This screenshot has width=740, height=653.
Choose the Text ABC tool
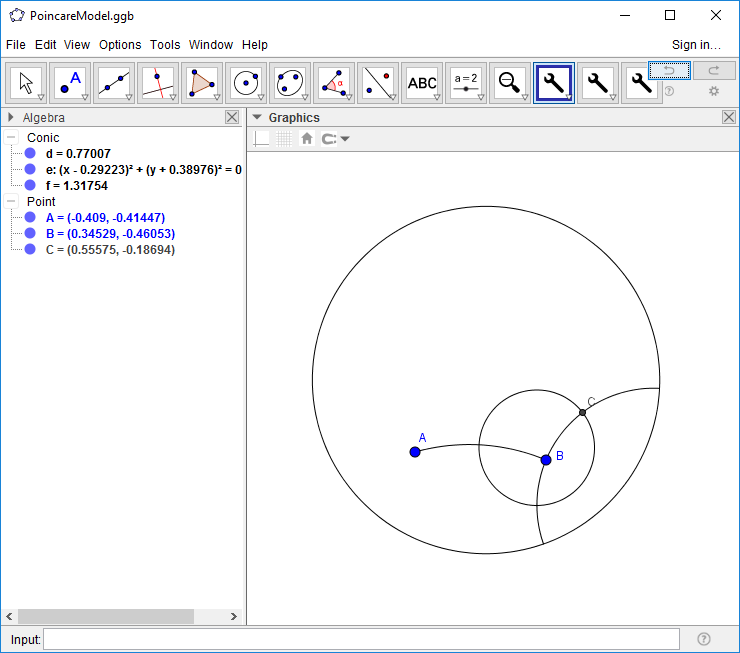(422, 83)
